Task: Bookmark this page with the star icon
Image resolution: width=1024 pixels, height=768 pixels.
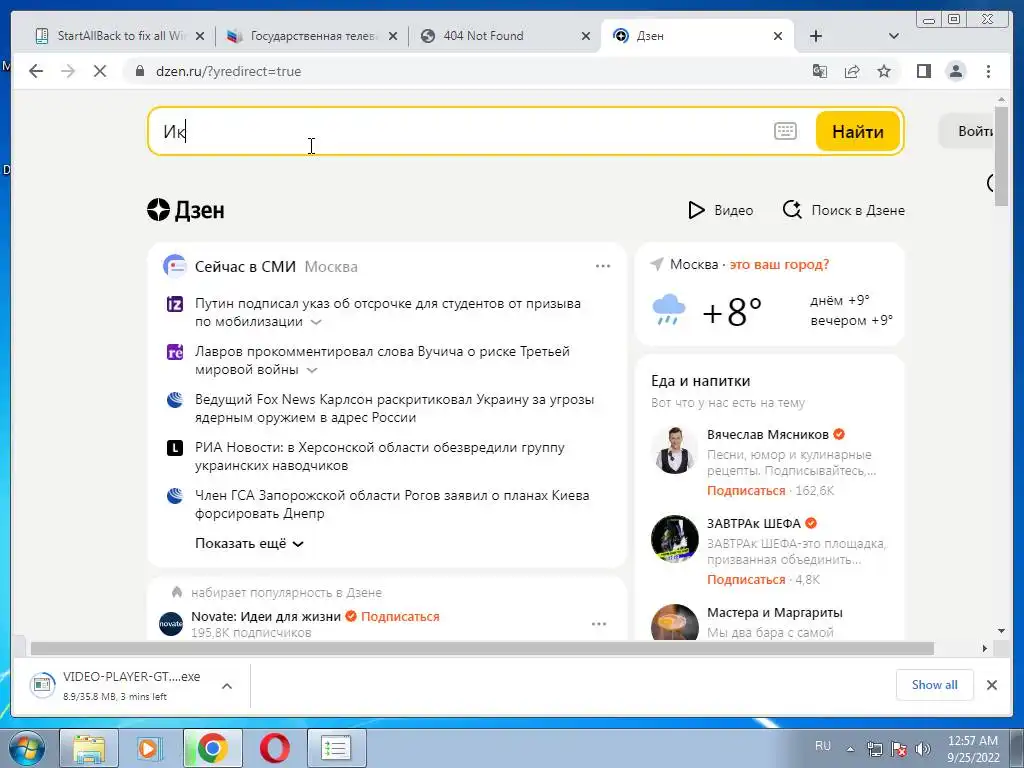Action: pyautogui.click(x=884, y=71)
